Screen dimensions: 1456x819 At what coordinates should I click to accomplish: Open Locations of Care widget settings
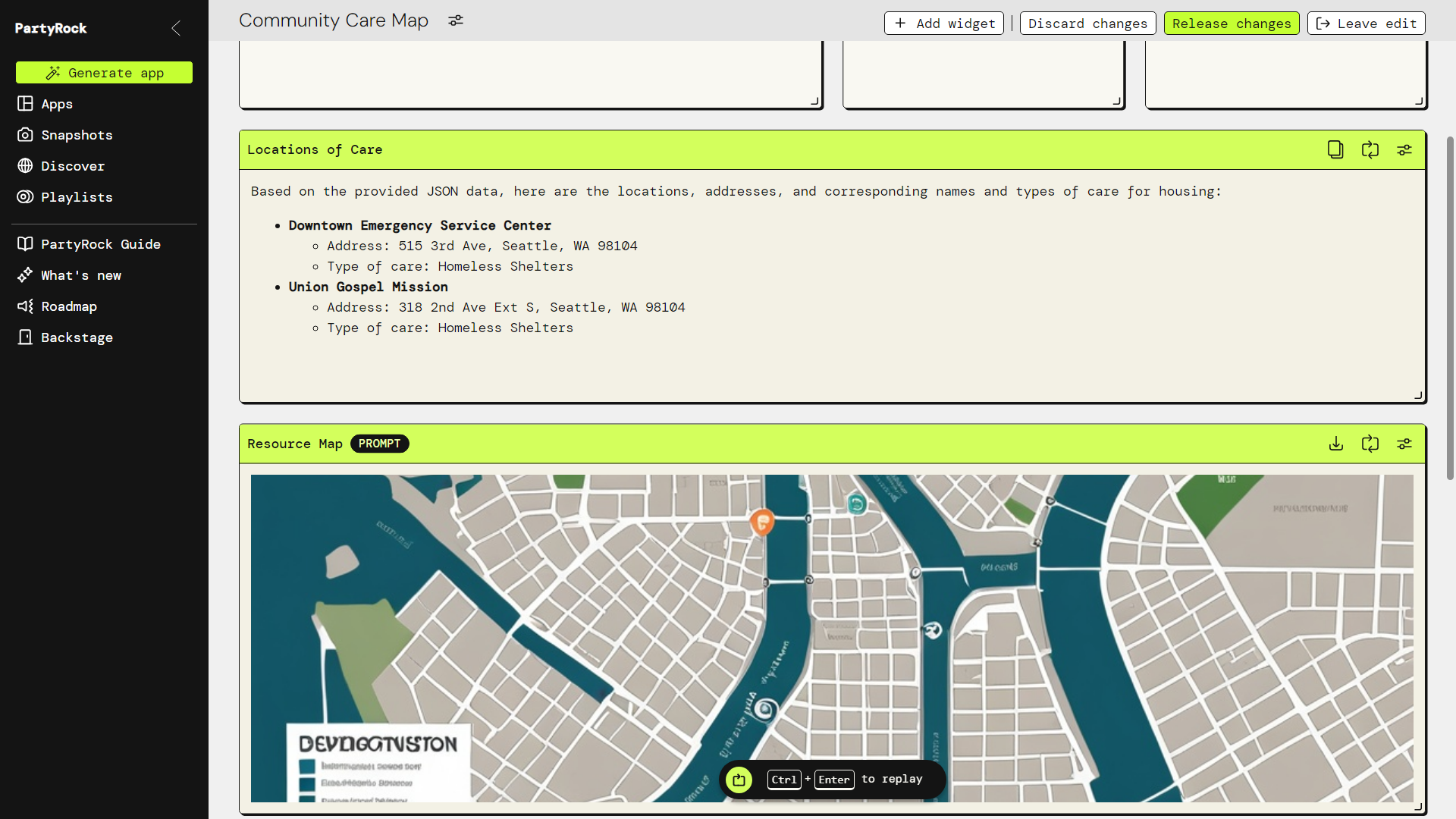[1404, 149]
